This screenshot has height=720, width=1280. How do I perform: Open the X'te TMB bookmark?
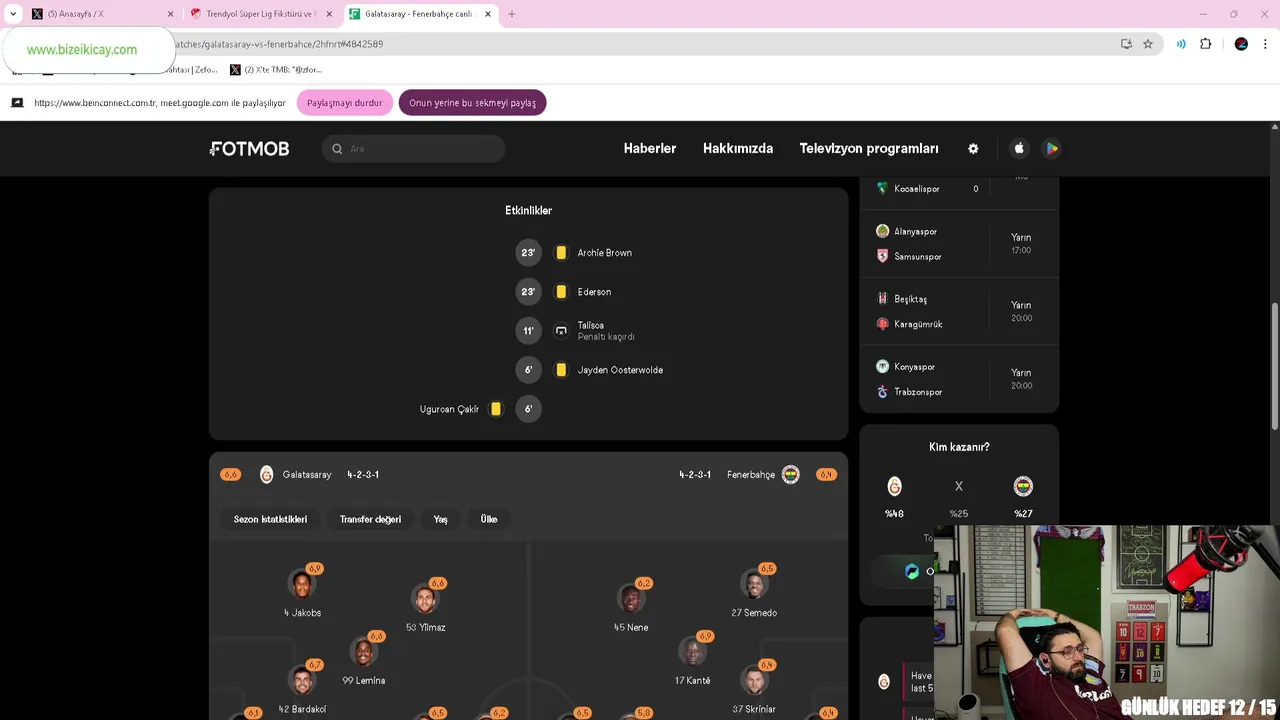(276, 70)
